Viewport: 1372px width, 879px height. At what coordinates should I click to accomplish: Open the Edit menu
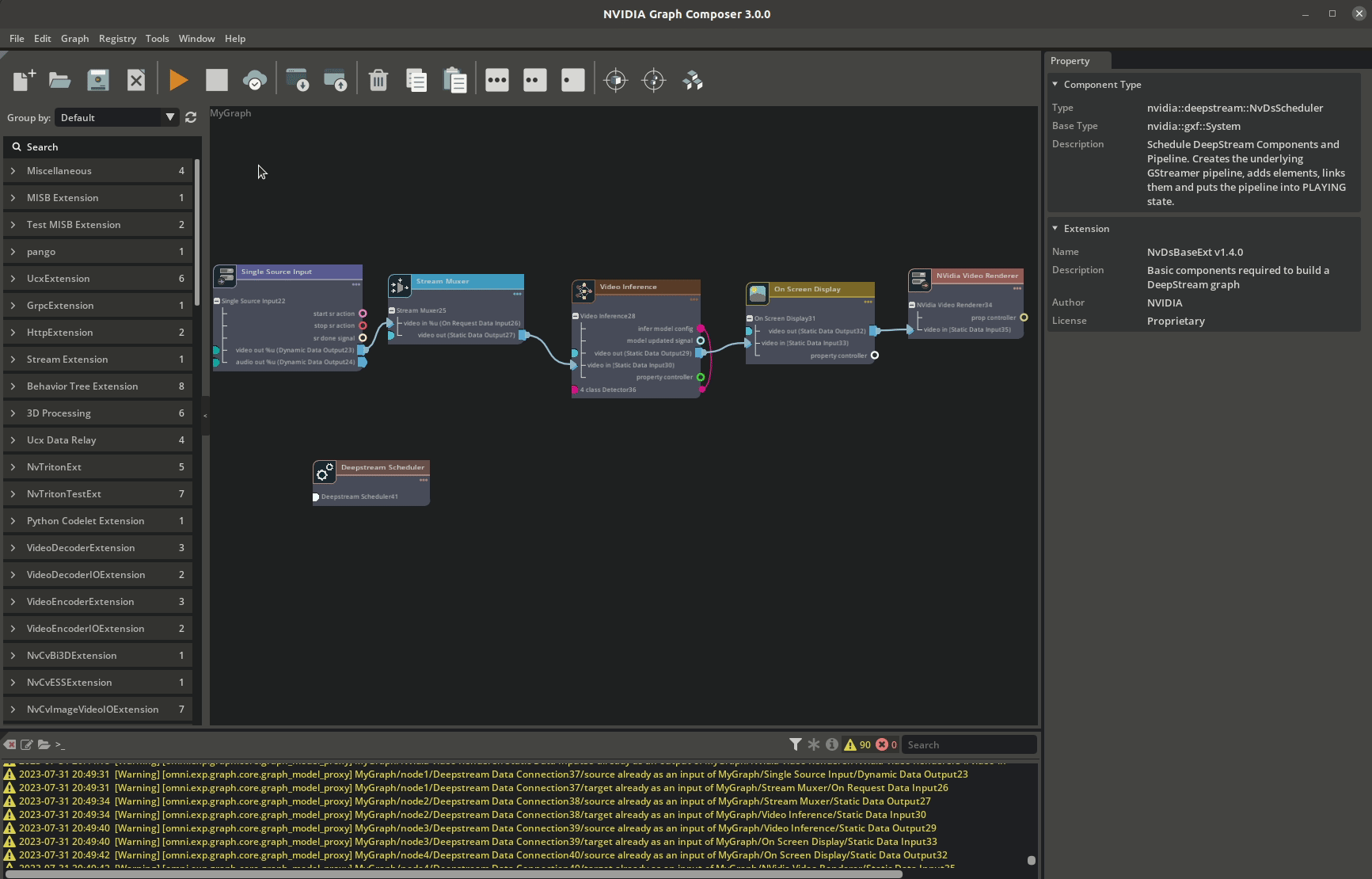(43, 38)
